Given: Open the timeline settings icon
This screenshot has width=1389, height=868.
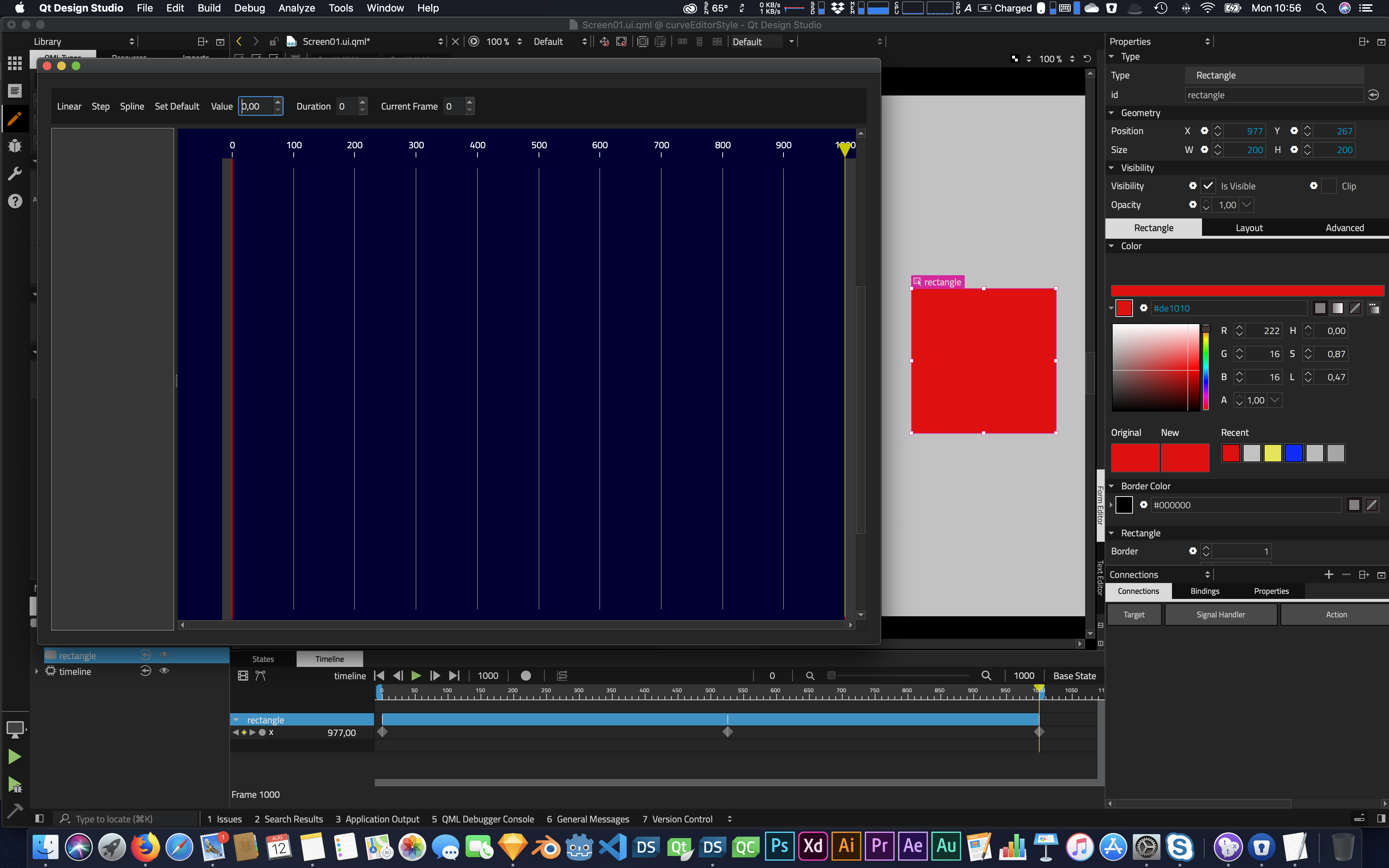Looking at the screenshot, I should [243, 676].
